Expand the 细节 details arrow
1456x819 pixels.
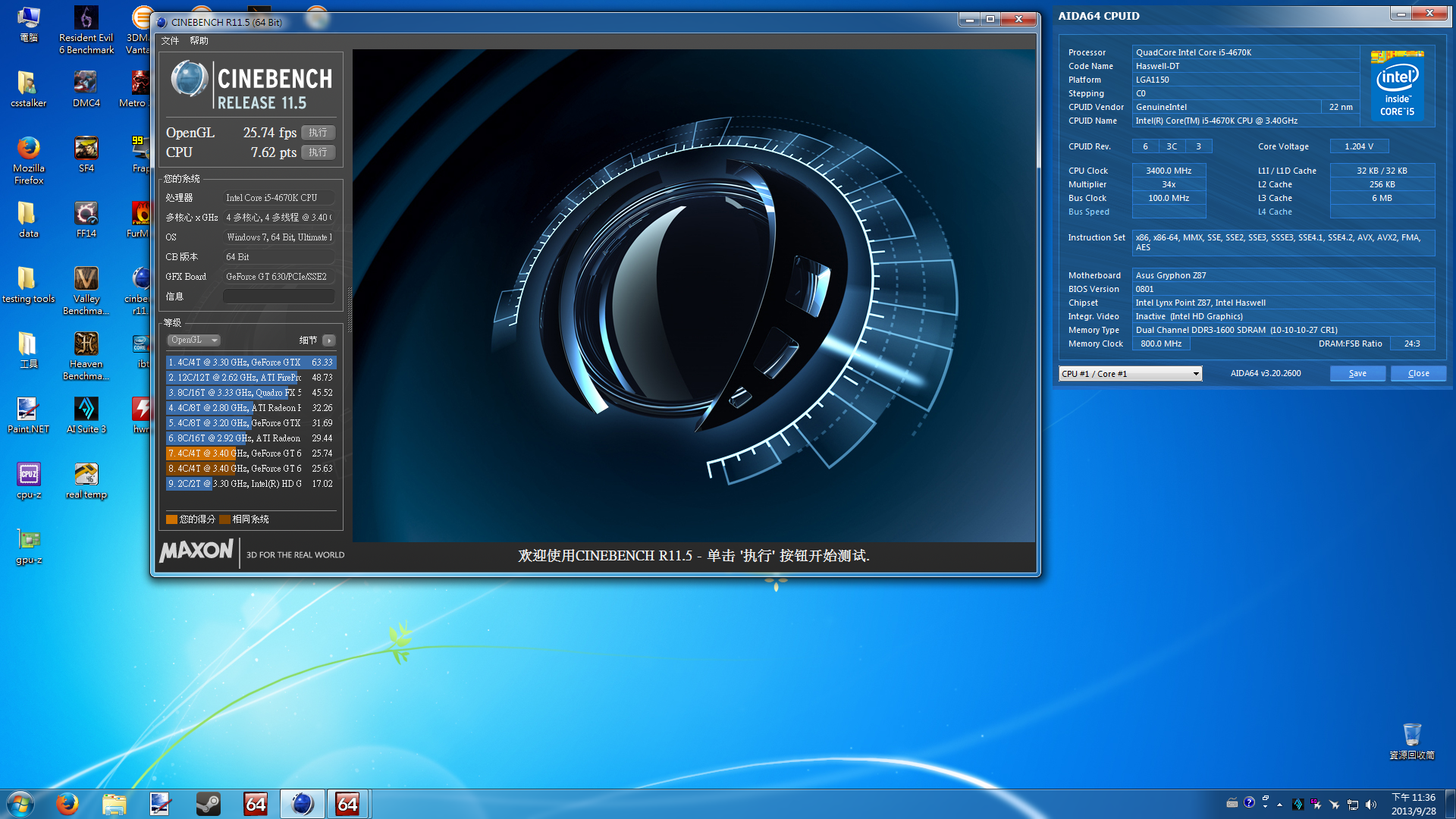click(329, 340)
